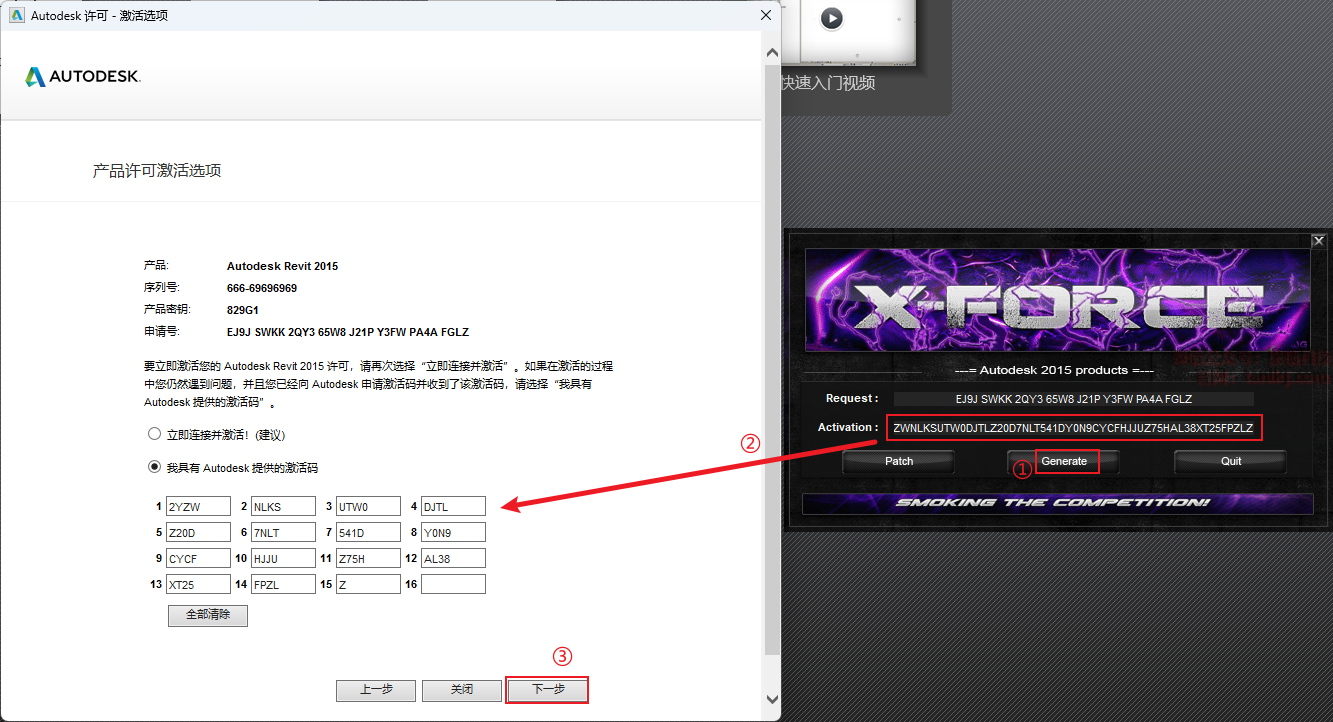Image resolution: width=1333 pixels, height=722 pixels.
Task: Click the scroll down arrow in the dialog
Action: (x=771, y=699)
